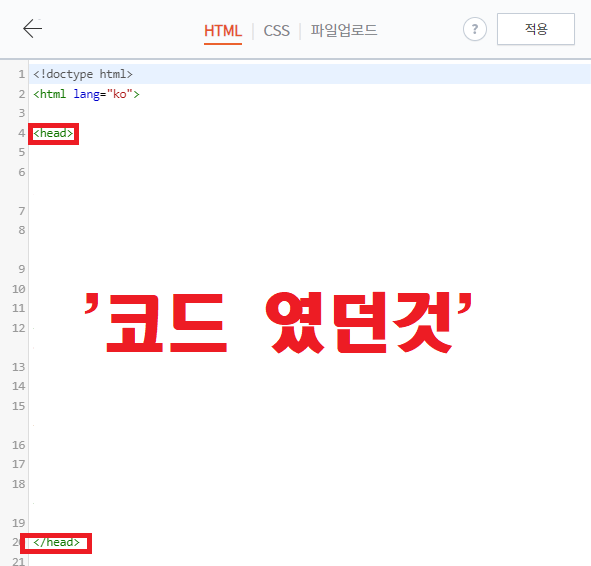Screen dimensions: 591x566
Task: Switch to the CSS tab
Action: point(277,31)
